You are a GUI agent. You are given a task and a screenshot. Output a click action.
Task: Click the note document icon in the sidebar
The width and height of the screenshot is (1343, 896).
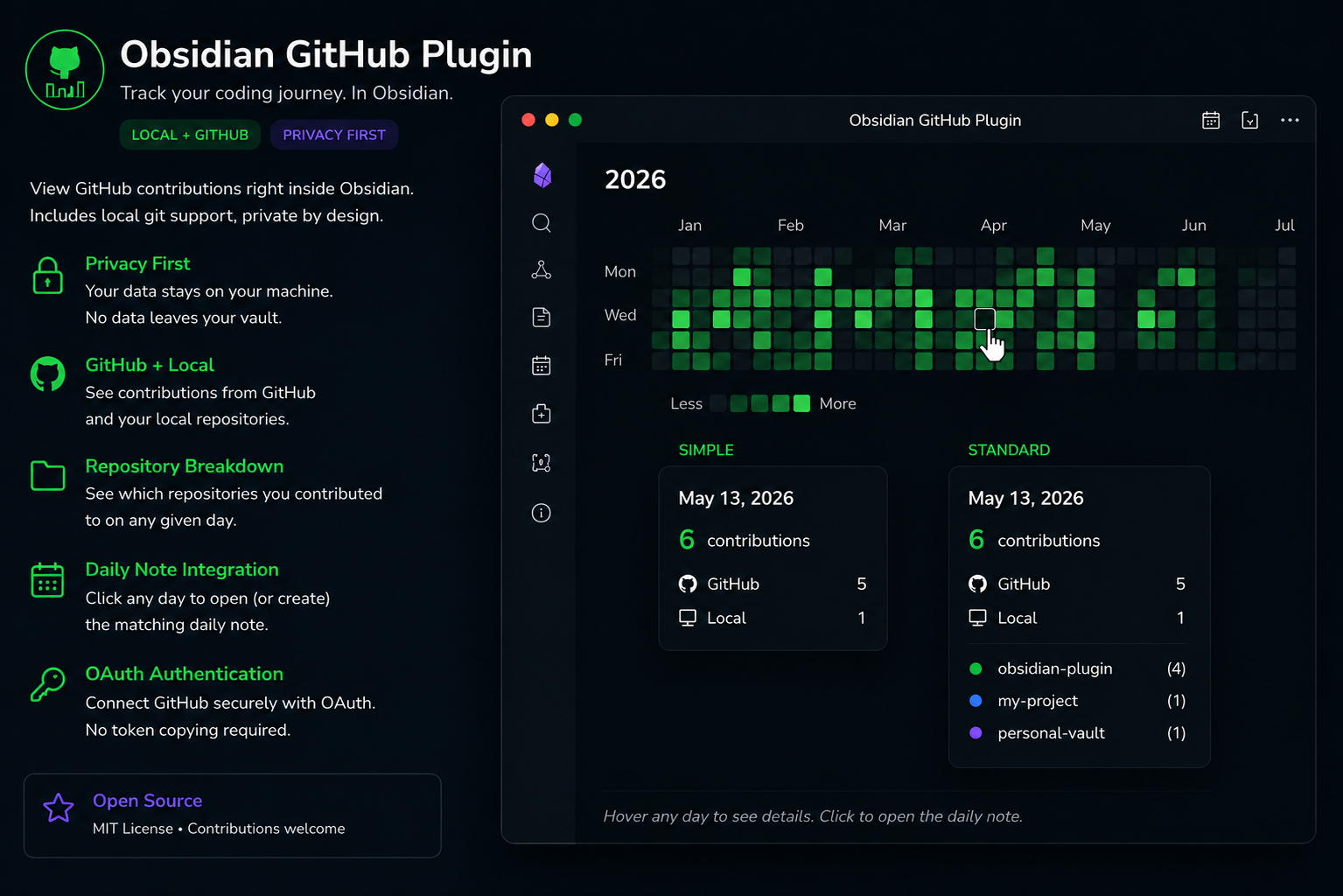pos(542,317)
